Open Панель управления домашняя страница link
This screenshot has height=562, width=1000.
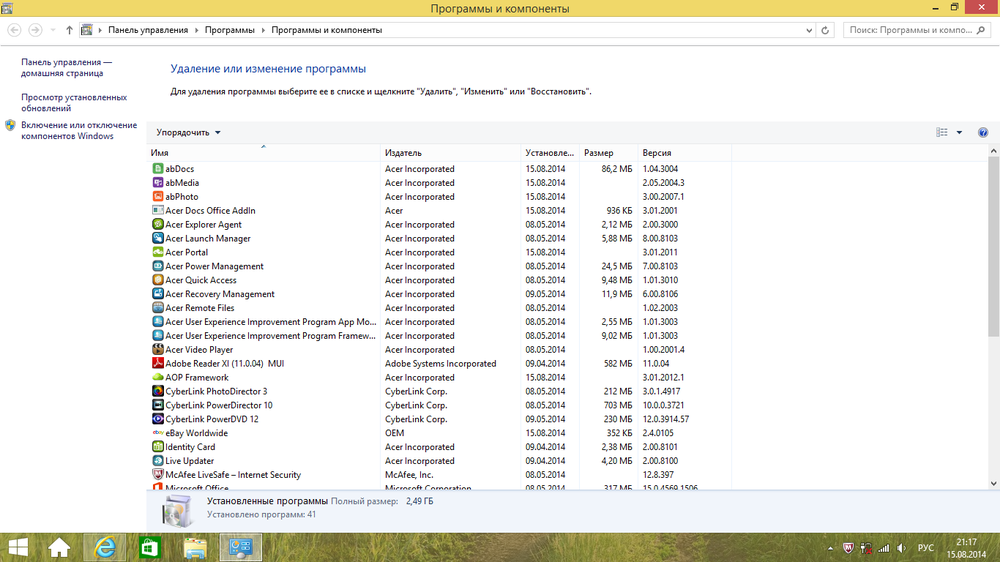coord(66,68)
